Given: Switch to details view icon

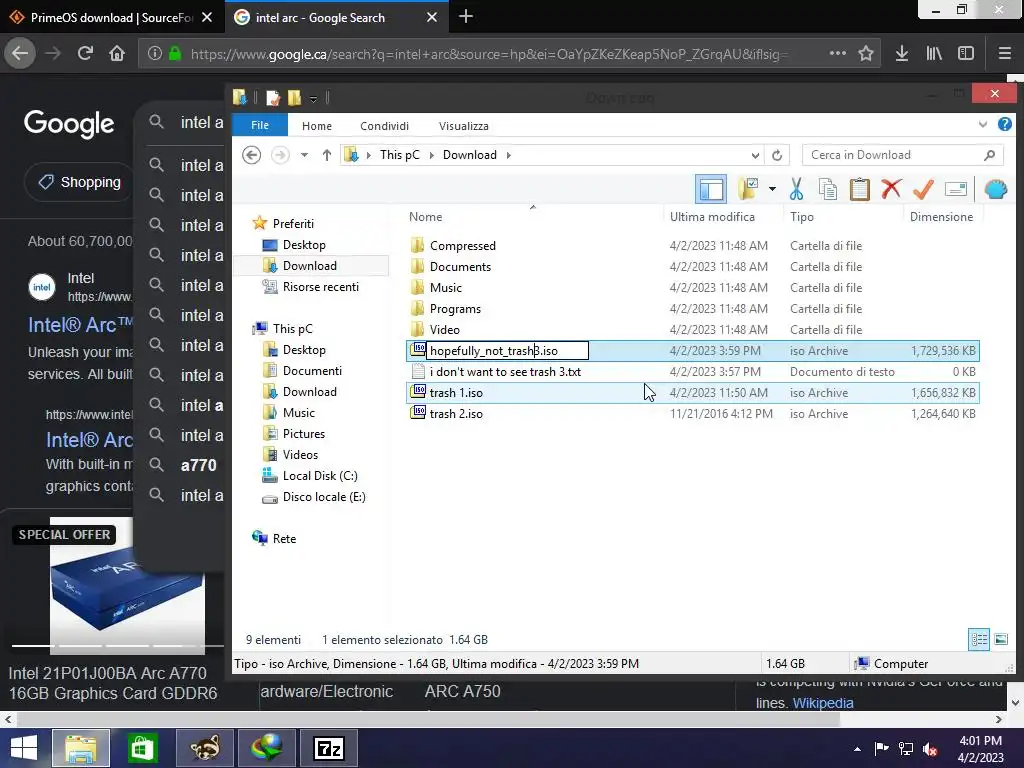Looking at the screenshot, I should (979, 639).
